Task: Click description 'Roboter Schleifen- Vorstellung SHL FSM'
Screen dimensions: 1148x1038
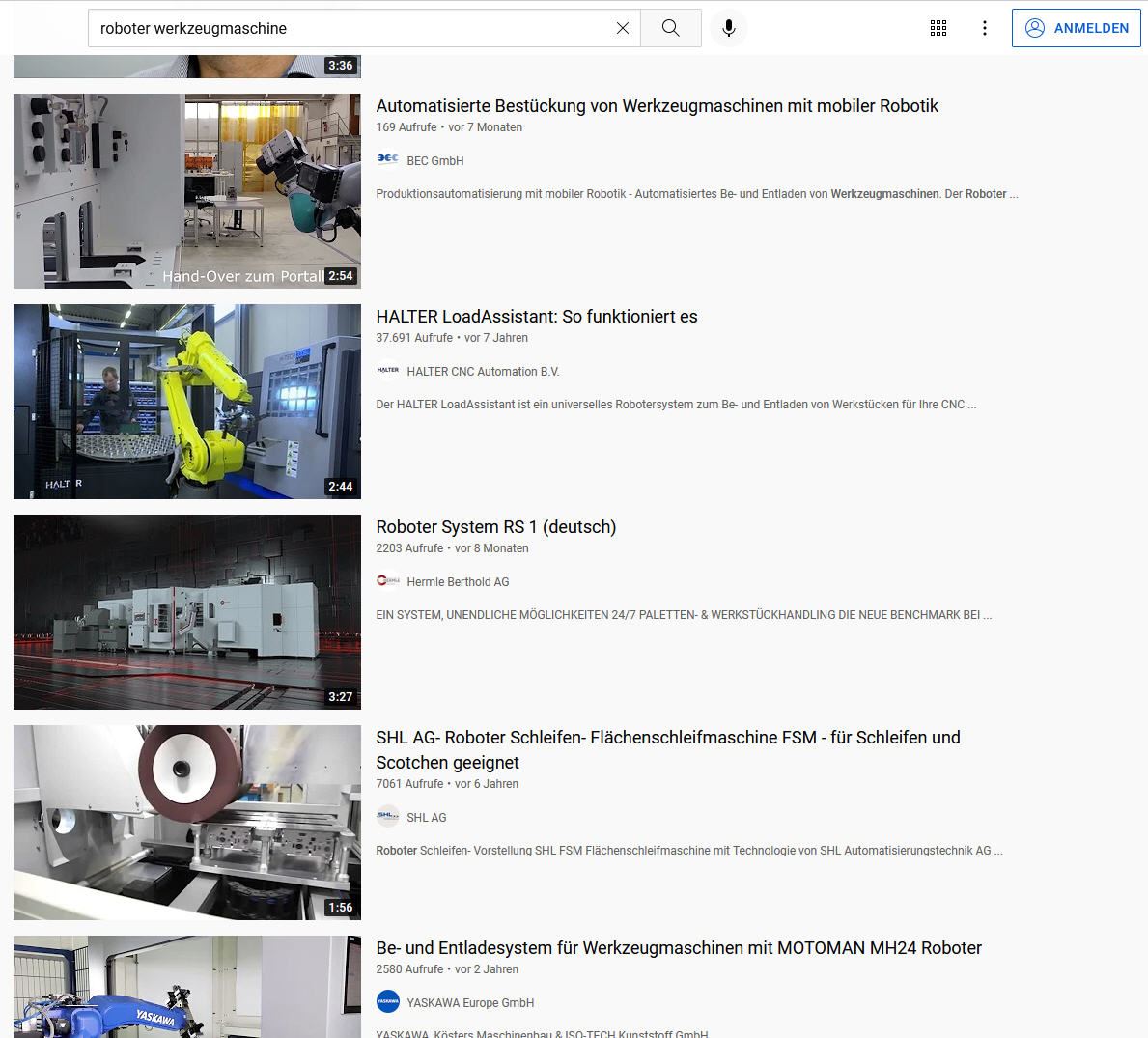Action: pyautogui.click(x=689, y=851)
